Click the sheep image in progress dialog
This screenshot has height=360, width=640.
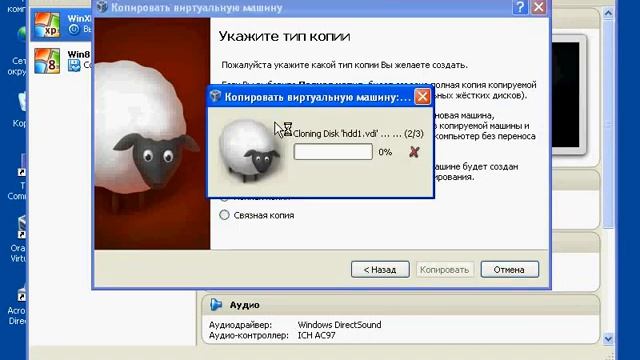pos(249,151)
